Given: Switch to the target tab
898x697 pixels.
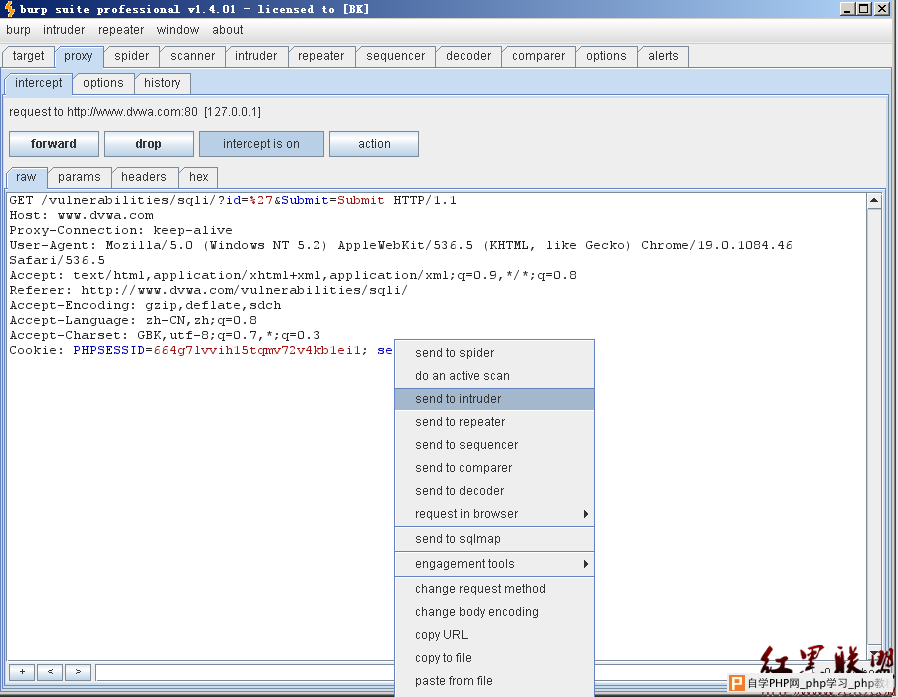Looking at the screenshot, I should coord(28,56).
